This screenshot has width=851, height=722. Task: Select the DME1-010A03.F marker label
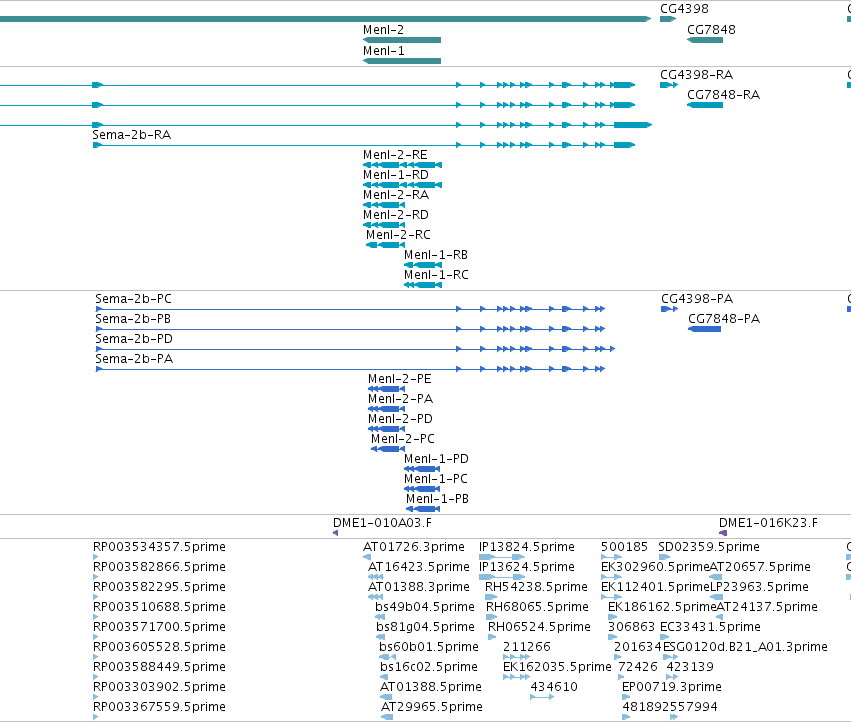point(382,523)
